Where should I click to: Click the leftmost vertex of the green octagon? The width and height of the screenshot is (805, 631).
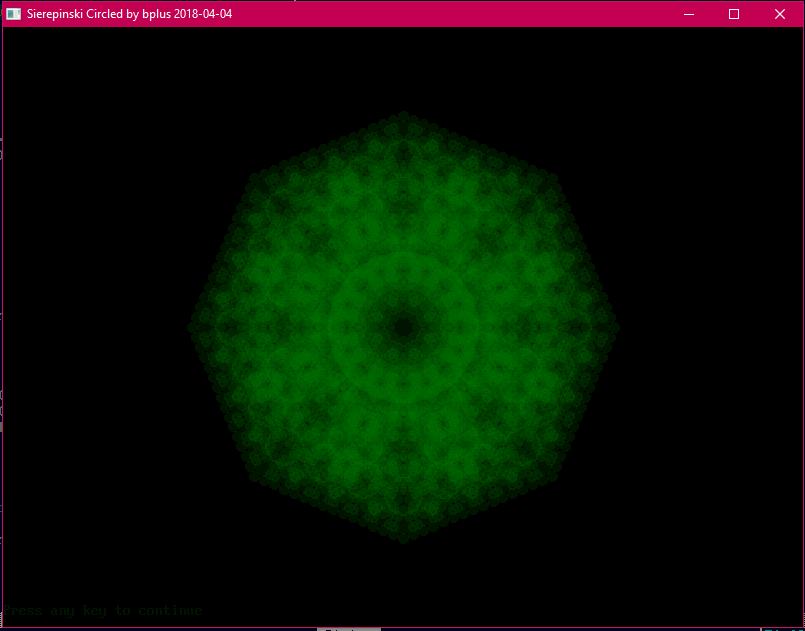click(192, 326)
